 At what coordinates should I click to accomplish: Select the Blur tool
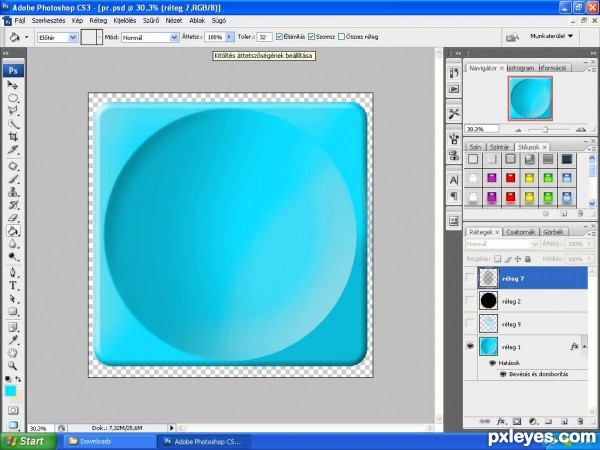tap(13, 244)
